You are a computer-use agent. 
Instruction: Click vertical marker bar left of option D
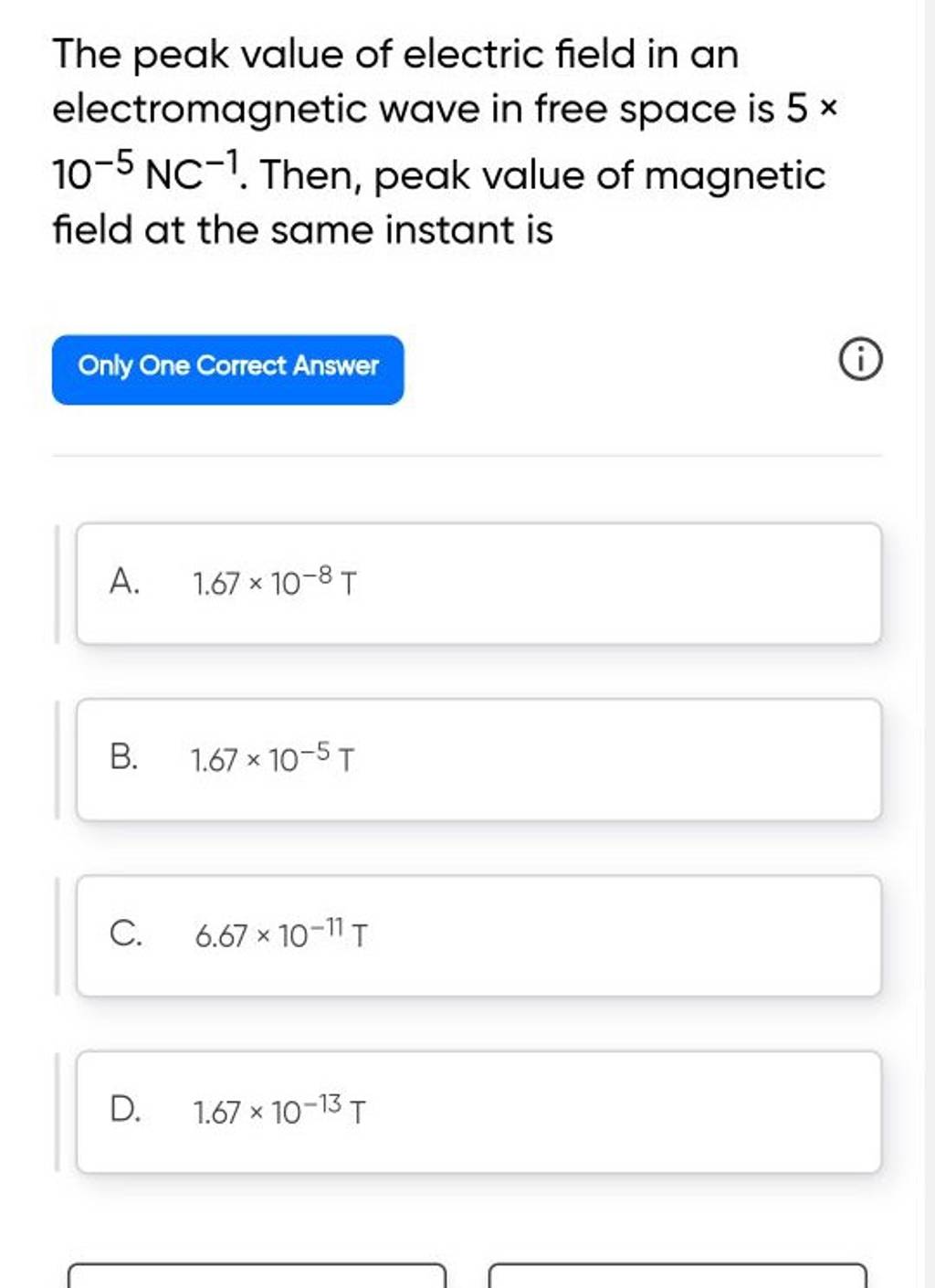(58, 1112)
